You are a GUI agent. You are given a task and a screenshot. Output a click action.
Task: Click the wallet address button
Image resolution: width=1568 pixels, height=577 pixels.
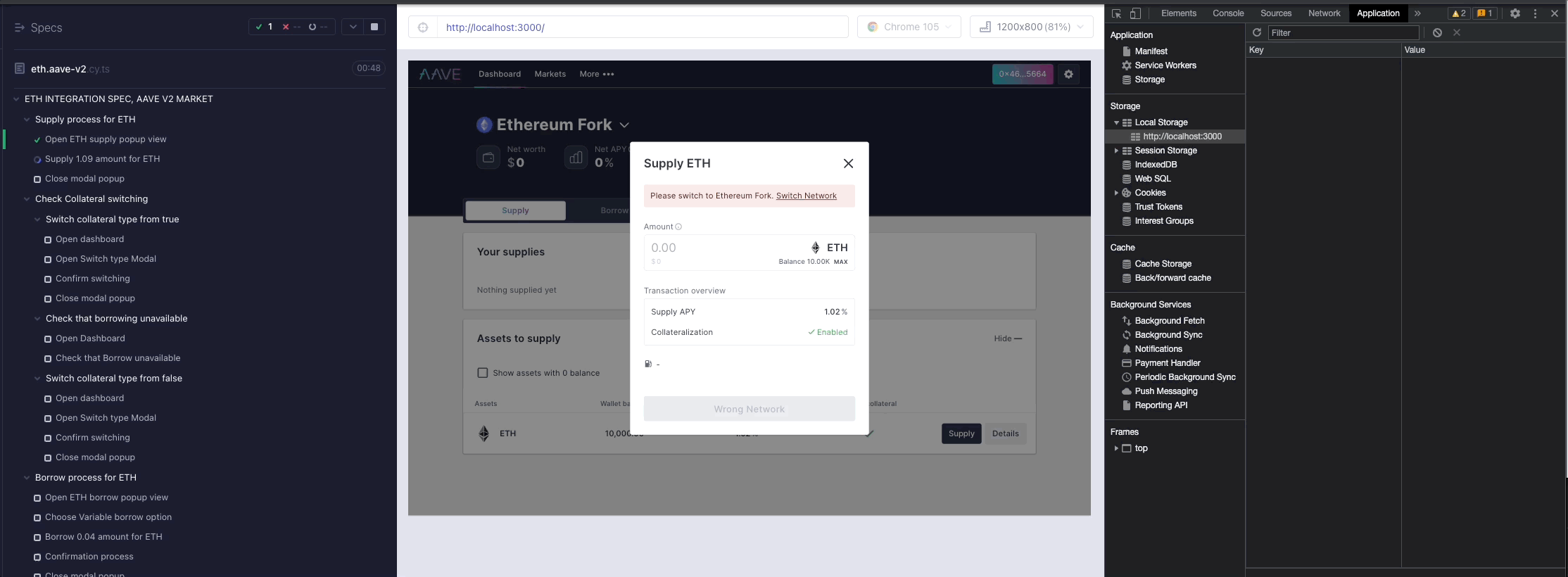point(1023,74)
